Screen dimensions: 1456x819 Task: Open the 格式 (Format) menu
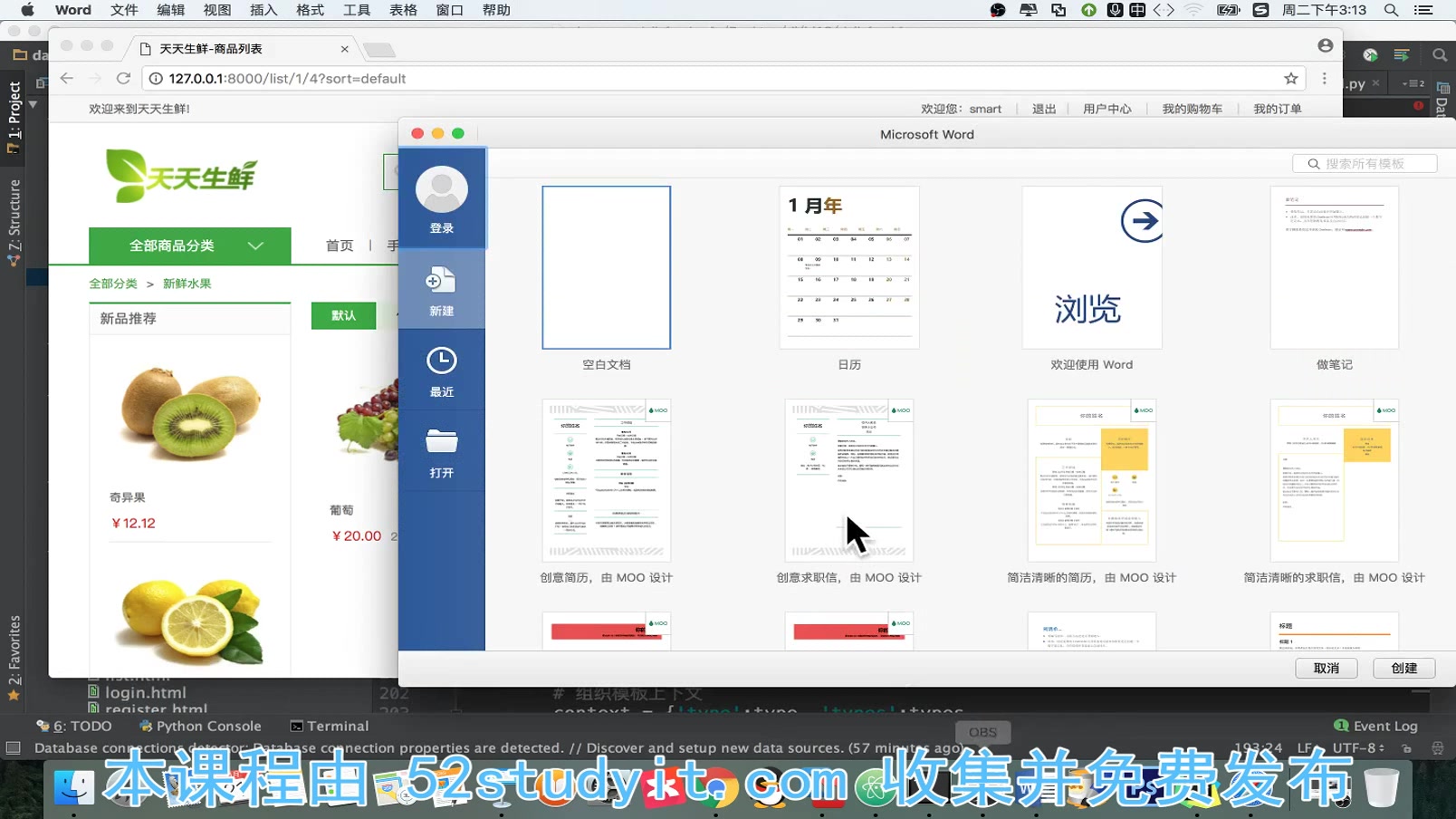tap(310, 10)
